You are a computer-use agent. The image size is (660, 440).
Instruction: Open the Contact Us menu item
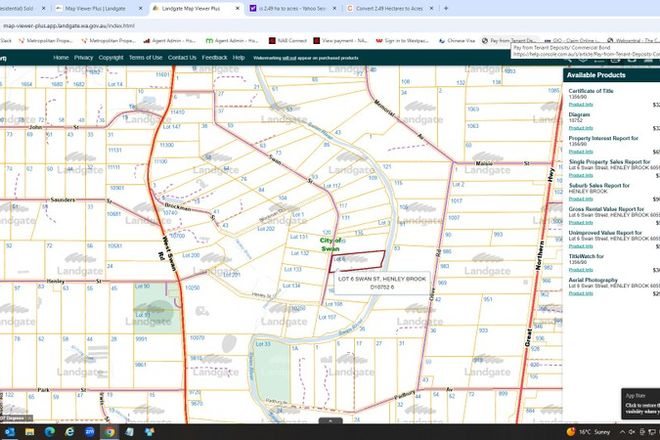click(x=182, y=58)
